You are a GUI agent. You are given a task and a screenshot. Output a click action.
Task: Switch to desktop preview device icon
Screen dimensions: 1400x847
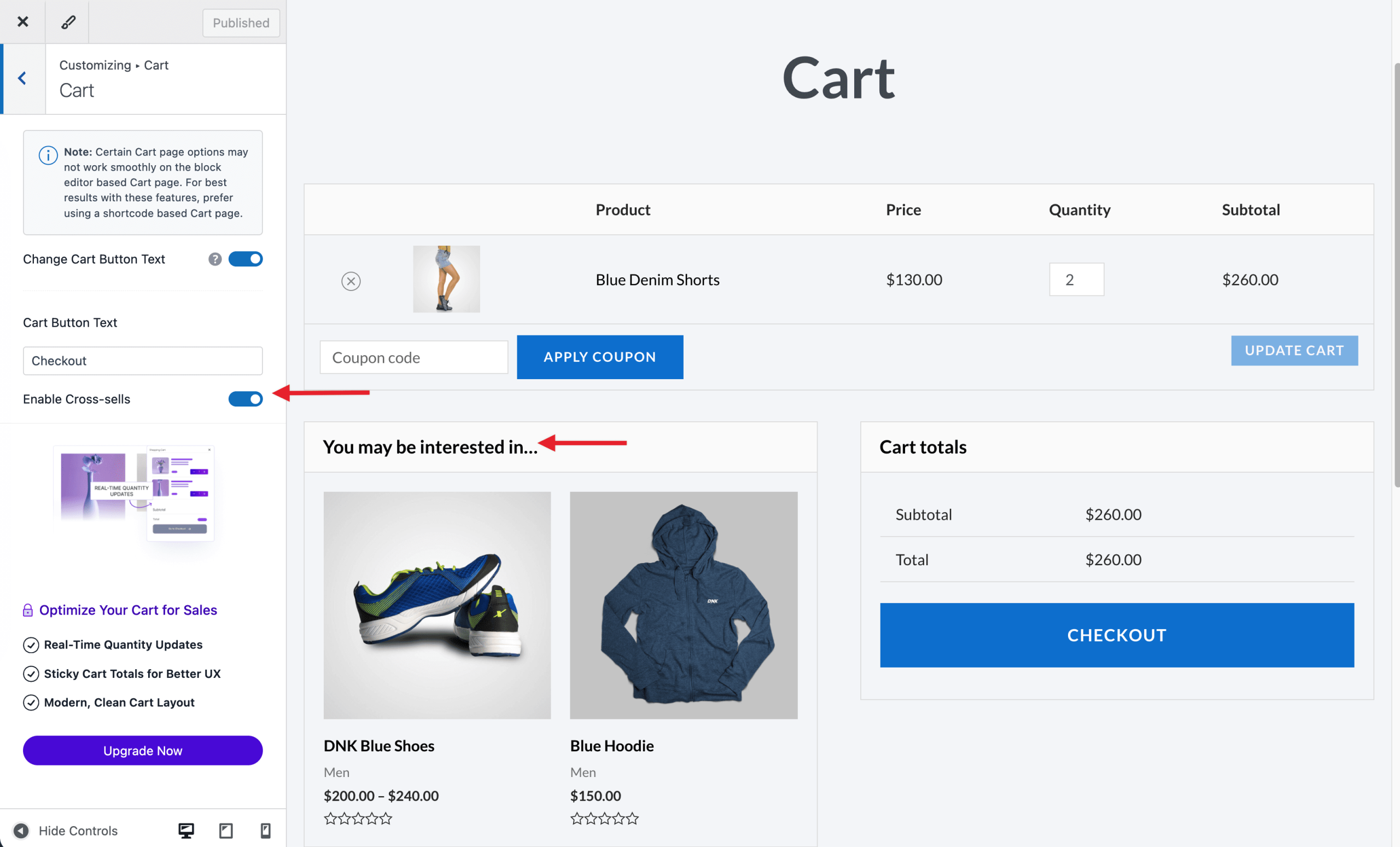coord(186,831)
